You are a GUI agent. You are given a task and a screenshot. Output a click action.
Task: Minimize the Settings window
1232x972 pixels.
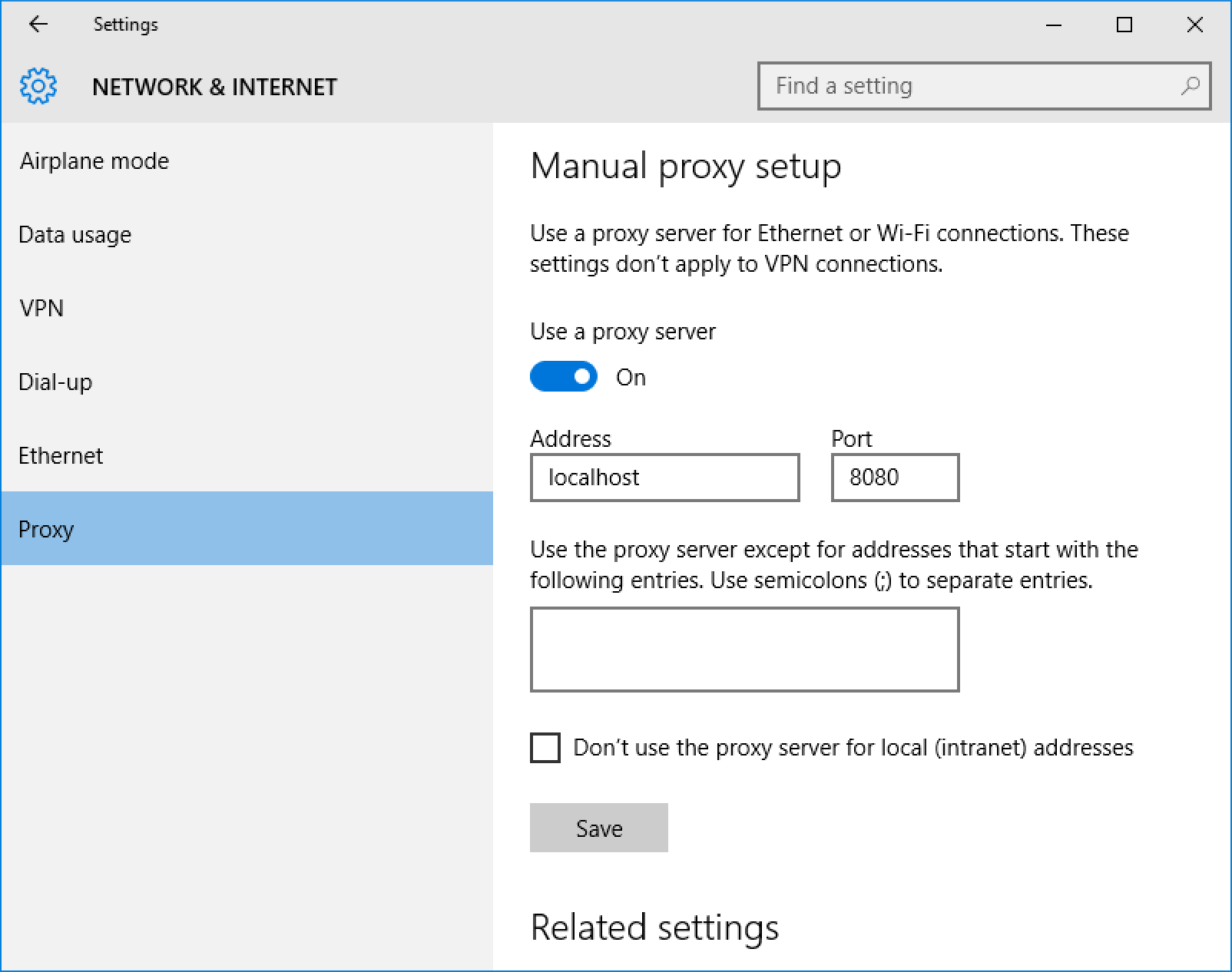pos(1054,25)
